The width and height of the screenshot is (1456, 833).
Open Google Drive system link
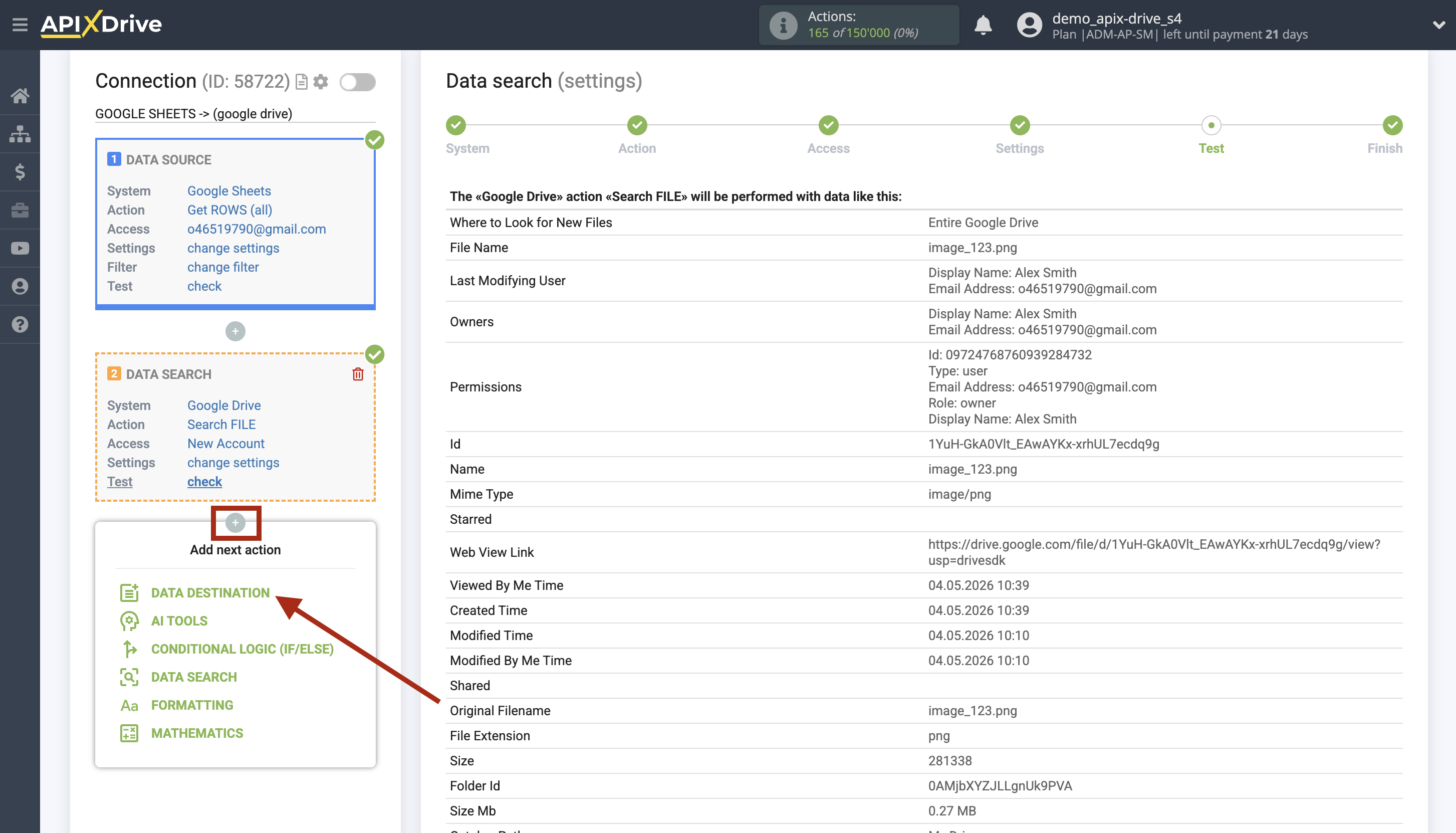(x=224, y=405)
